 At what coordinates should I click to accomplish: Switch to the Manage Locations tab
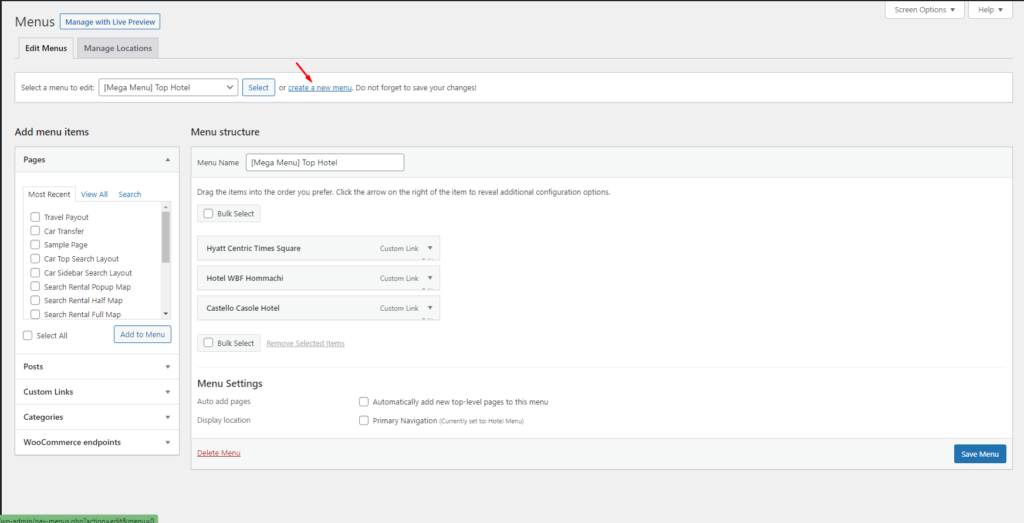118,48
